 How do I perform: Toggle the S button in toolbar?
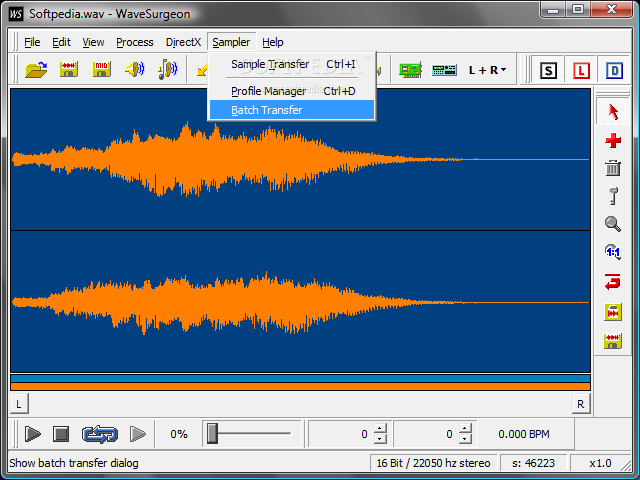point(548,71)
